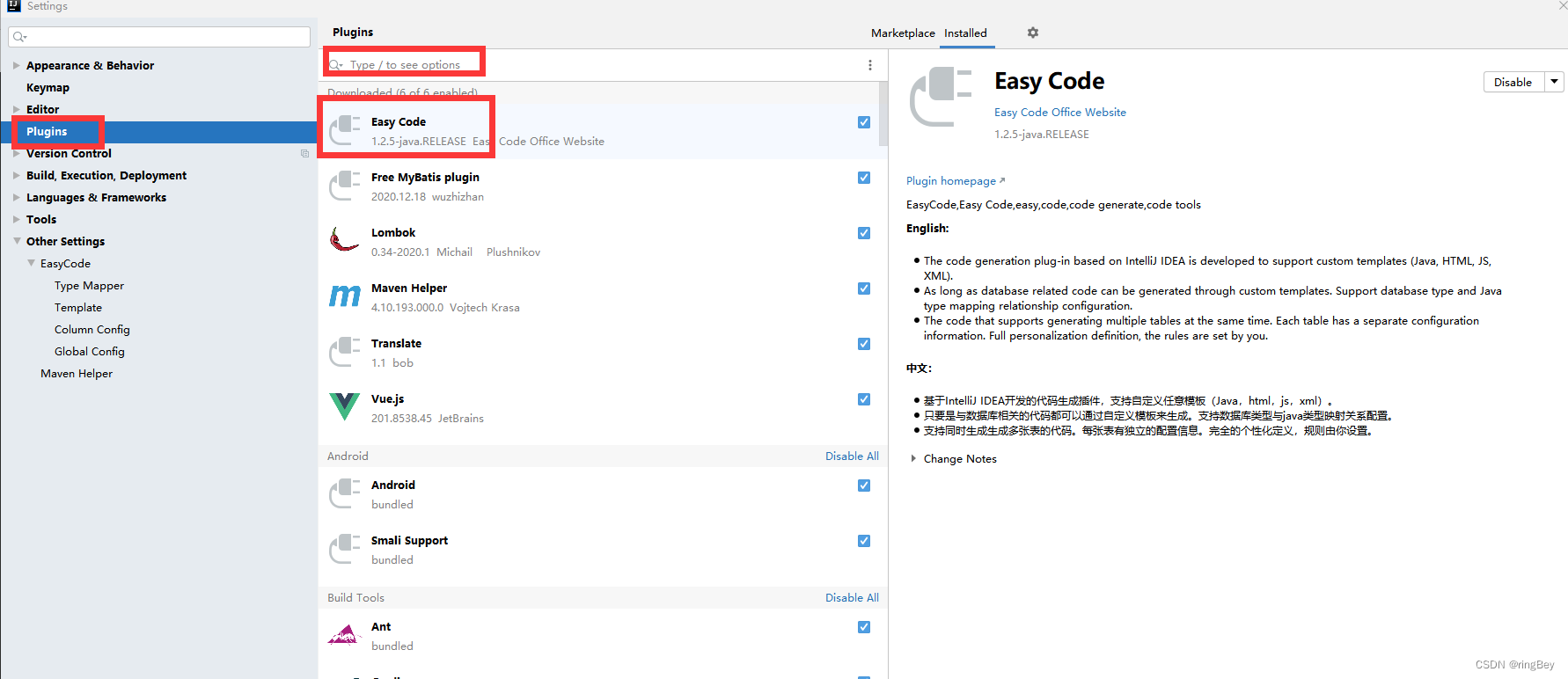Expand Languages & Frameworks node
This screenshot has width=1568, height=679.
[x=16, y=197]
